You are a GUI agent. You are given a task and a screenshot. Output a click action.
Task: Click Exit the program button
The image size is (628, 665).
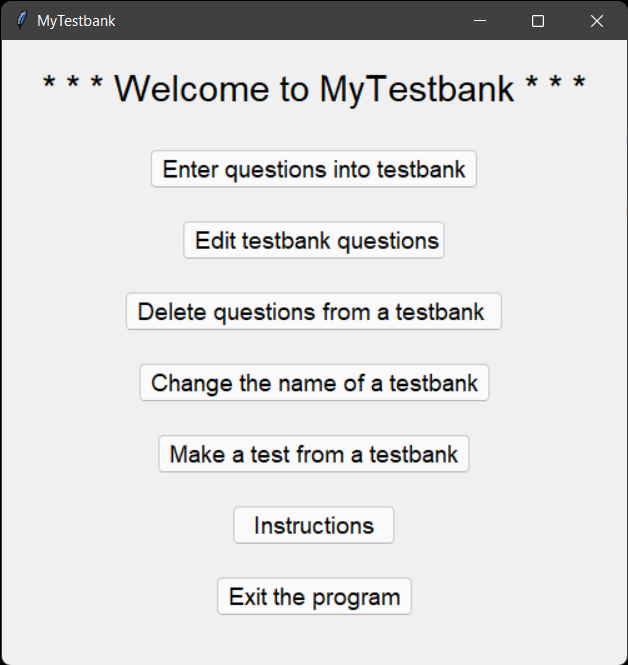click(313, 597)
